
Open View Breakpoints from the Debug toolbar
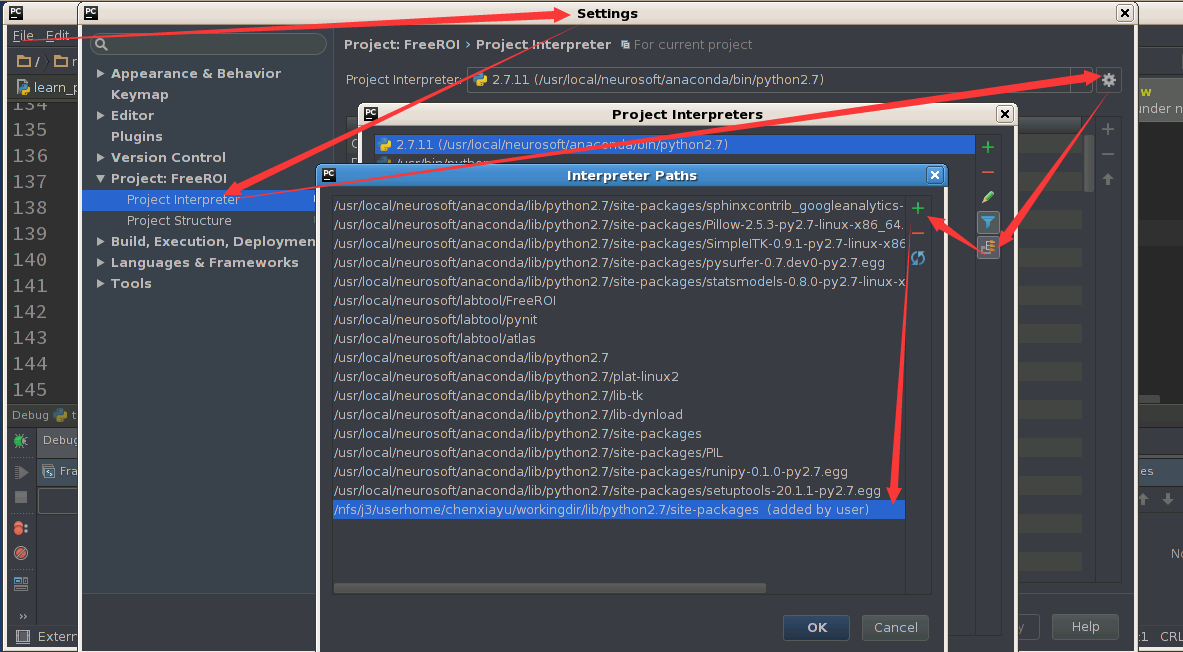tap(21, 527)
